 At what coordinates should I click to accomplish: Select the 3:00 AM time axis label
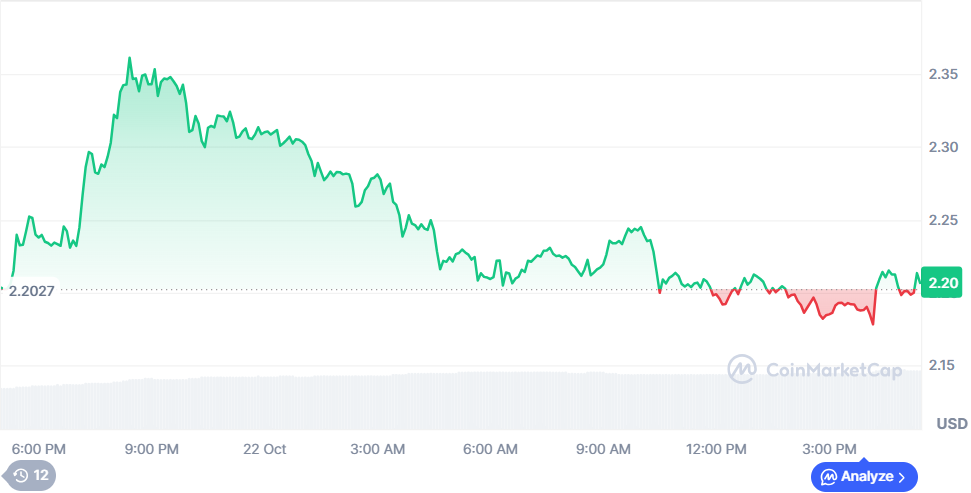tap(380, 449)
